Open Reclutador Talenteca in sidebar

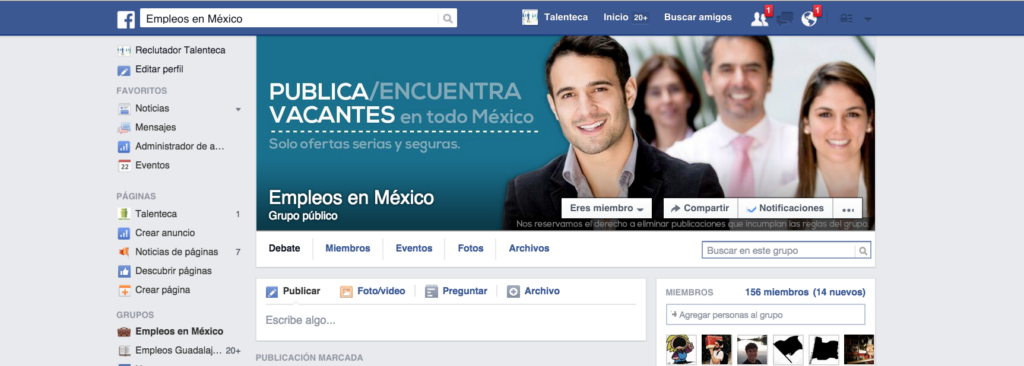point(180,50)
